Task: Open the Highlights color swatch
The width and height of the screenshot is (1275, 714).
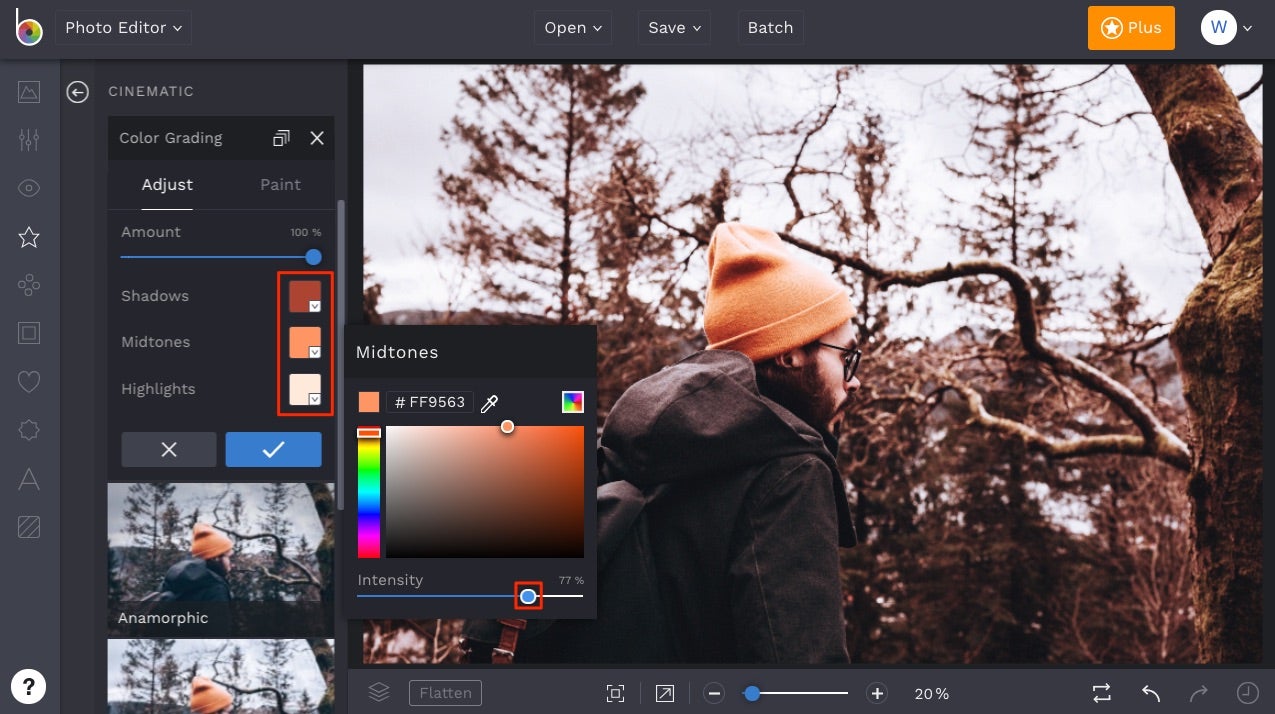Action: tap(305, 388)
